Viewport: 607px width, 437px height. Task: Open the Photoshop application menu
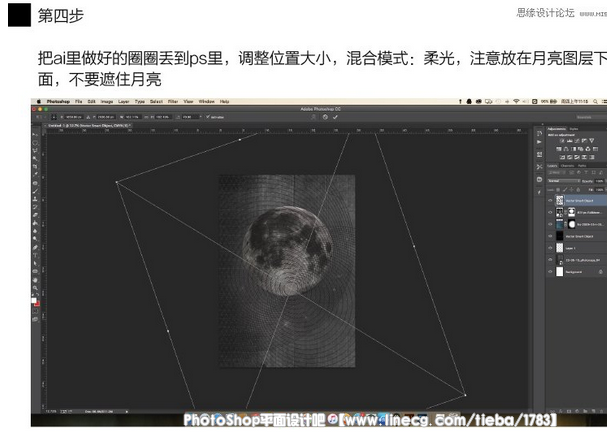pos(58,102)
